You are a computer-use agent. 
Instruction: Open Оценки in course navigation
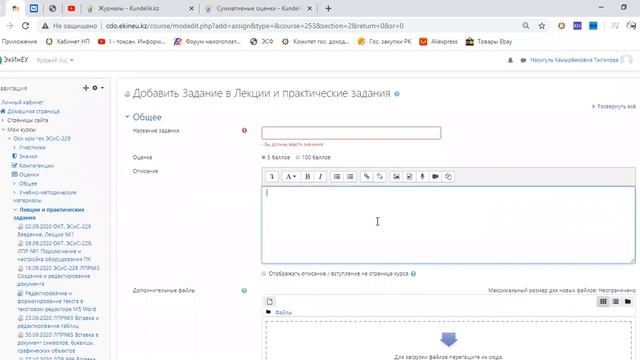click(29, 175)
